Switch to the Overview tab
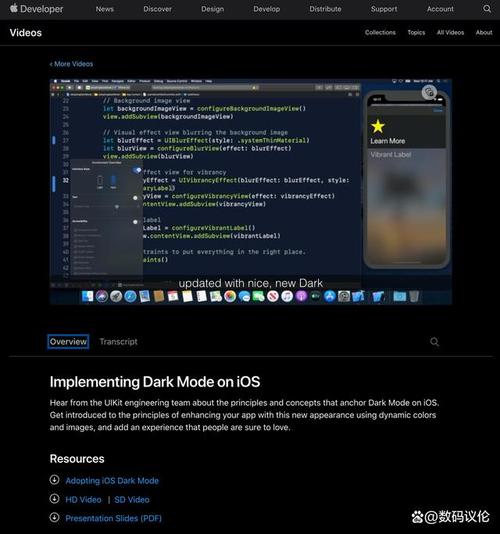The width and height of the screenshot is (500, 534). 68,342
